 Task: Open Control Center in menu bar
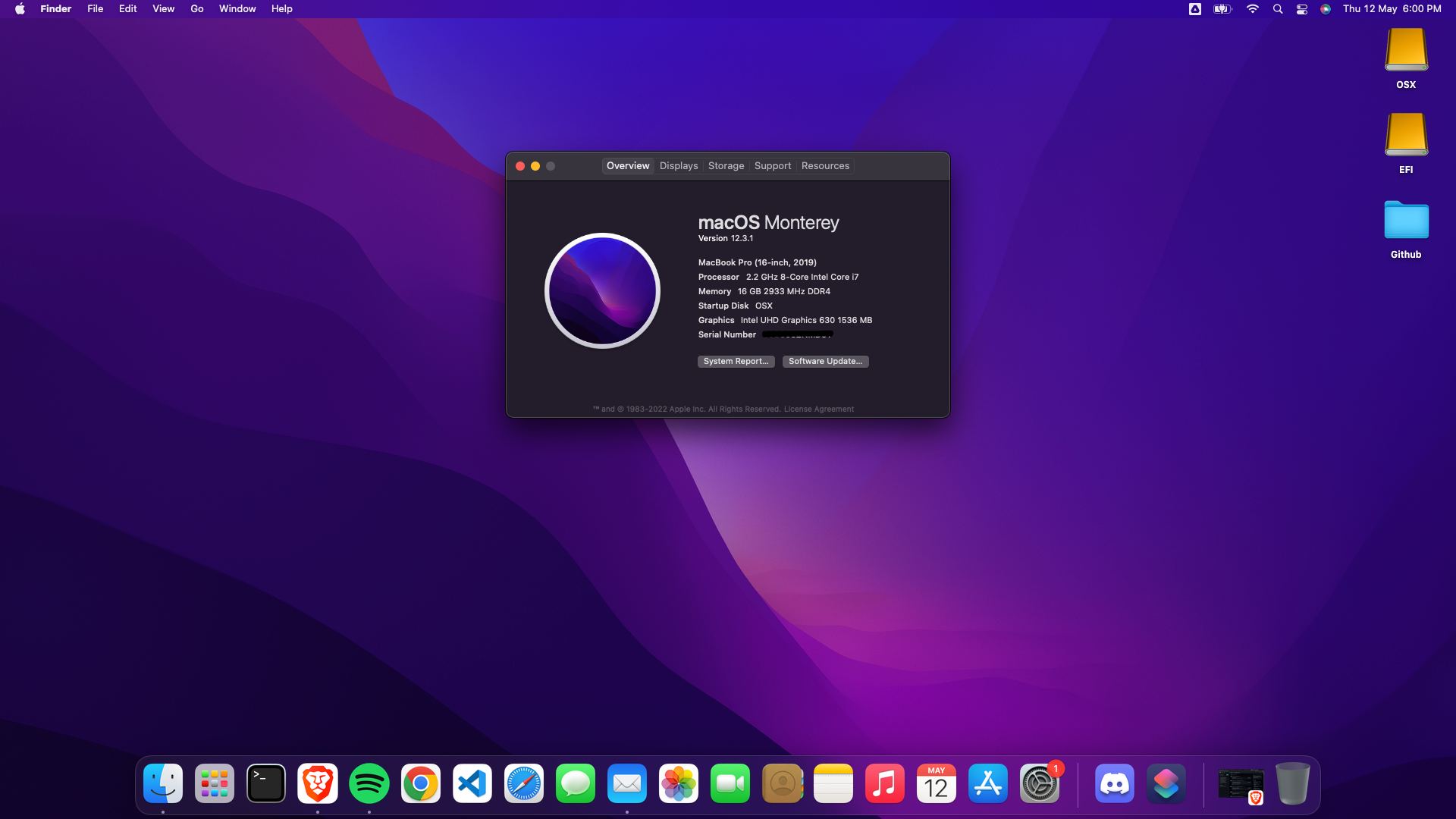[1301, 9]
